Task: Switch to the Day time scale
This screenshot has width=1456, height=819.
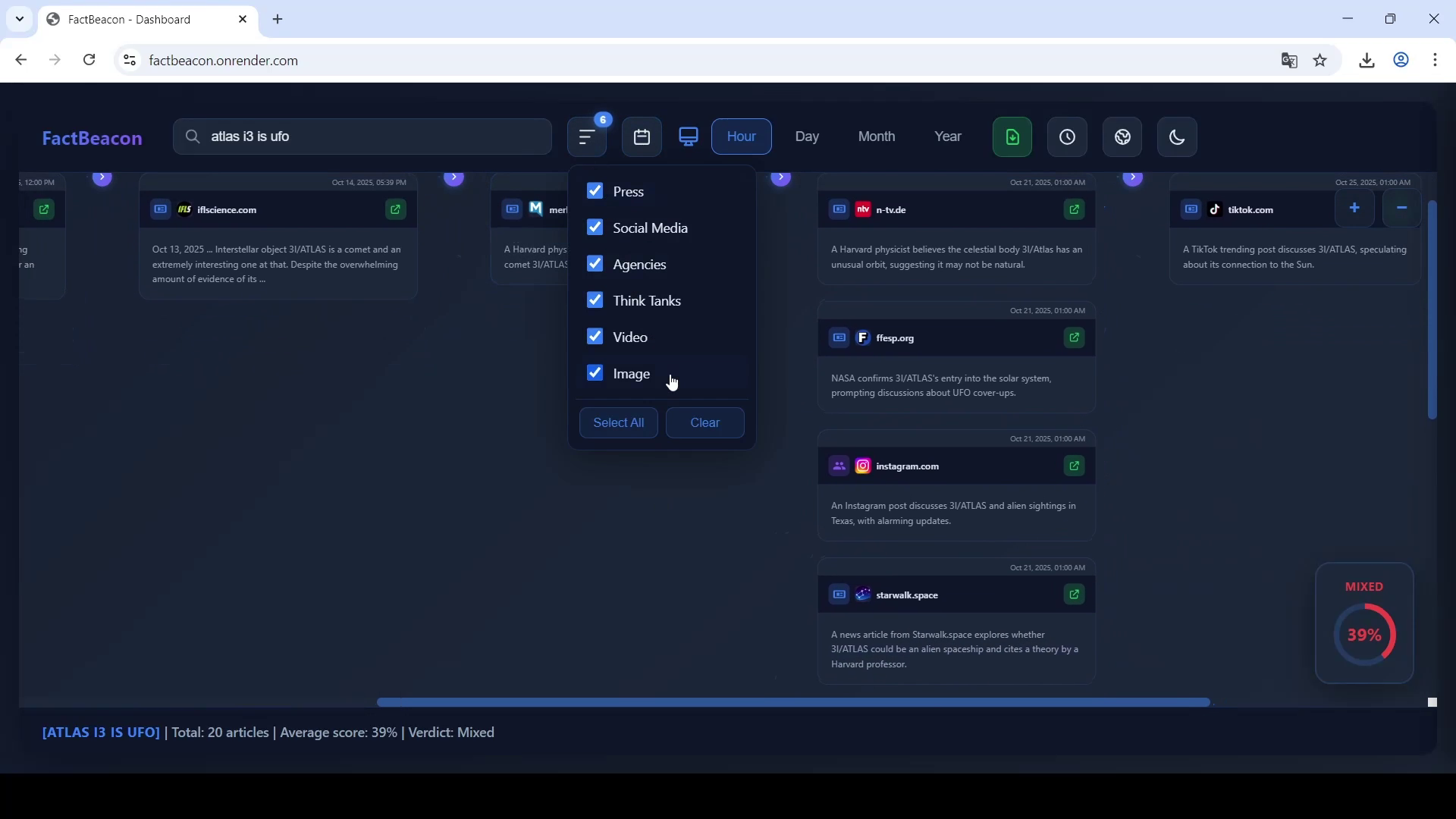Action: coord(807,137)
